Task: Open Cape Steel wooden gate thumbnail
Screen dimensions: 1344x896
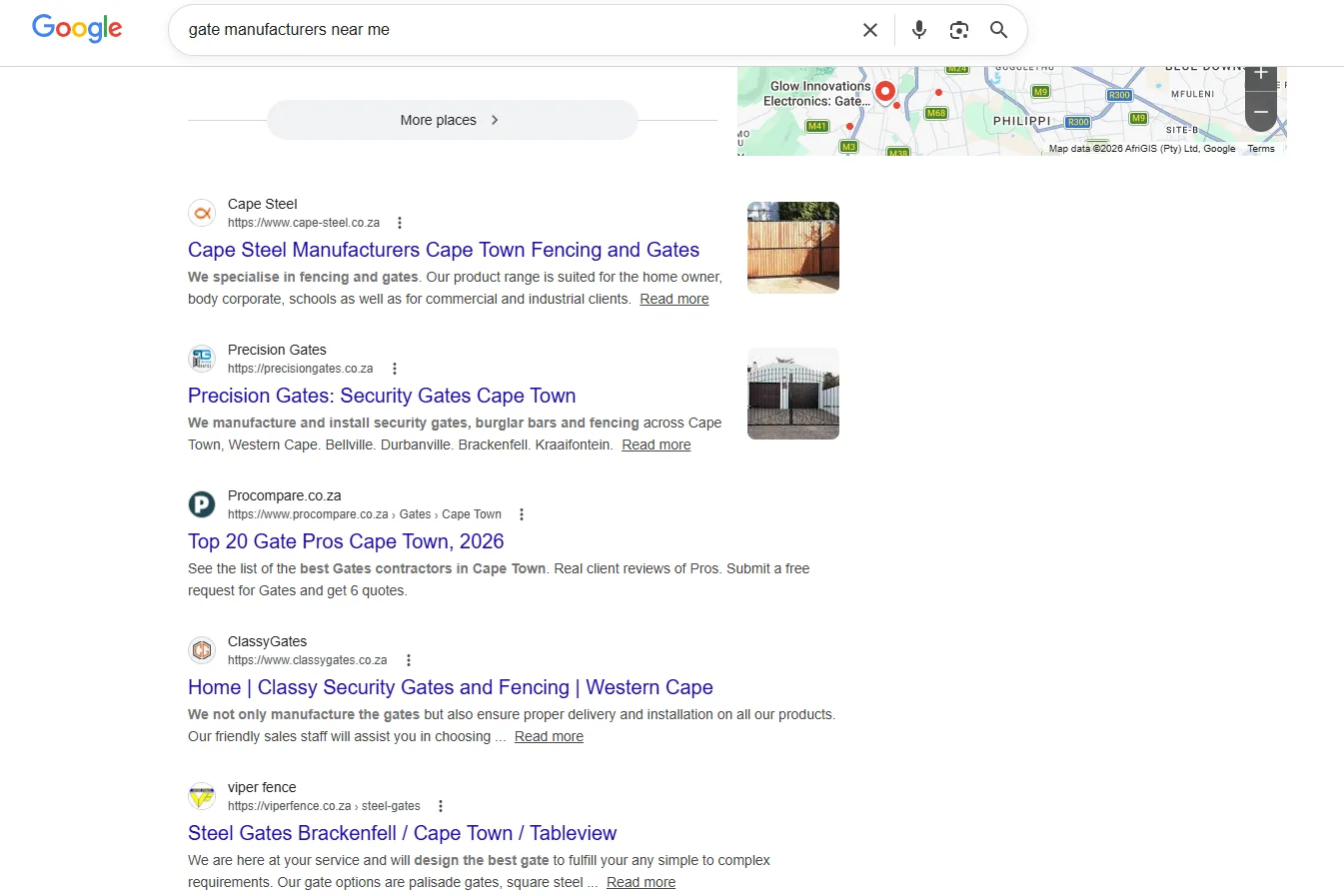Action: pyautogui.click(x=793, y=248)
